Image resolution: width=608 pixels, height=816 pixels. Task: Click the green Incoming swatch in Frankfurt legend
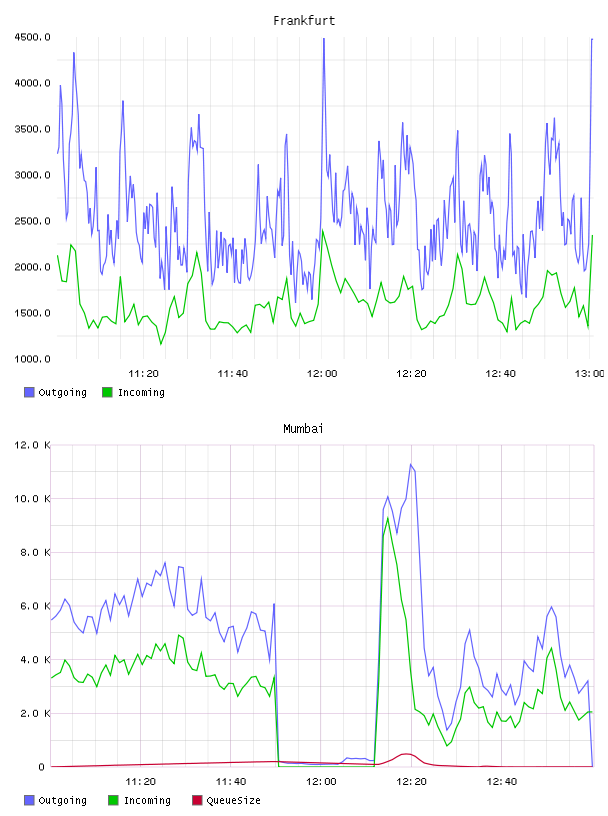click(x=107, y=392)
